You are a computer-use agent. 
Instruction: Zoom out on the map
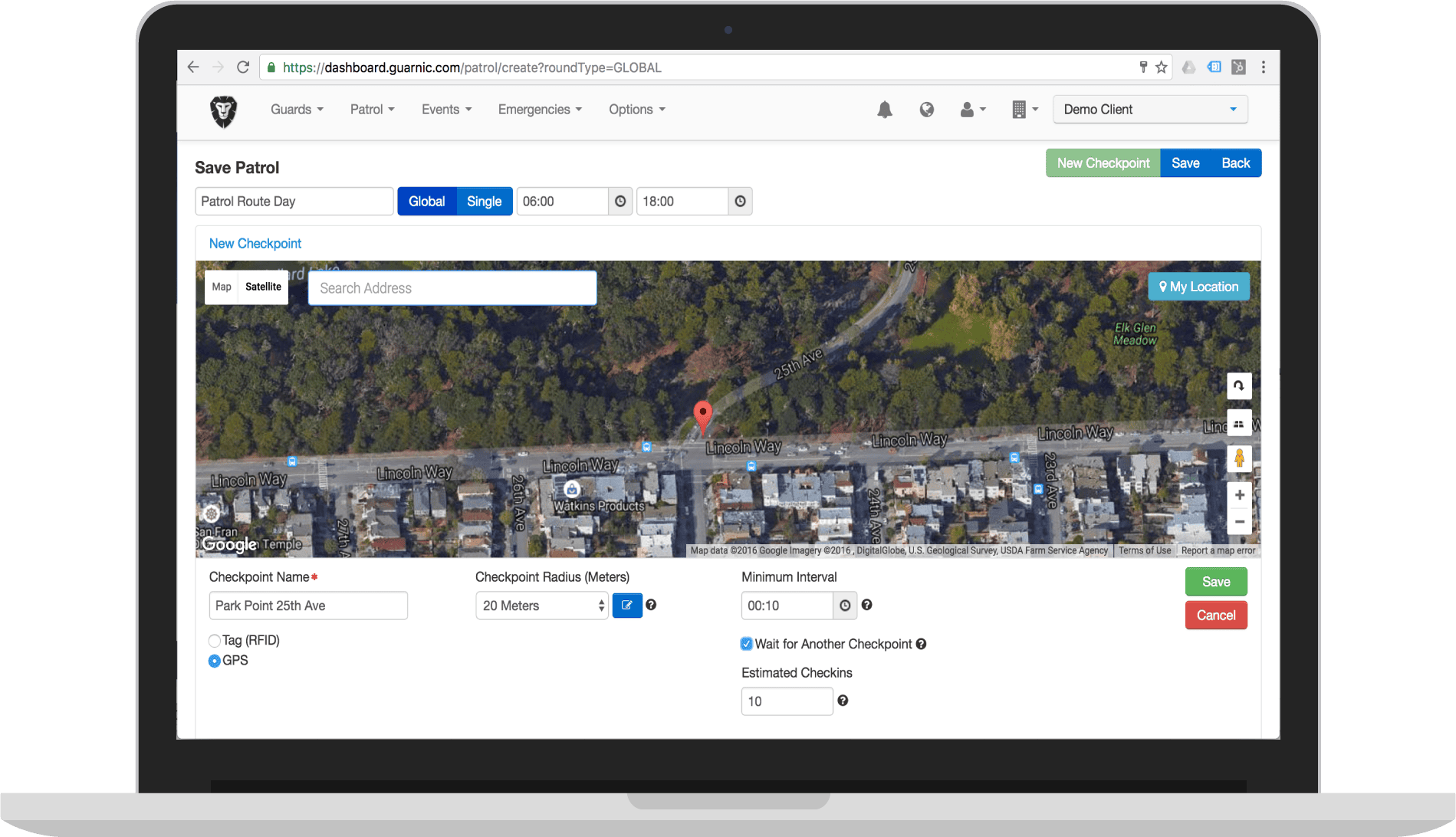click(1239, 522)
